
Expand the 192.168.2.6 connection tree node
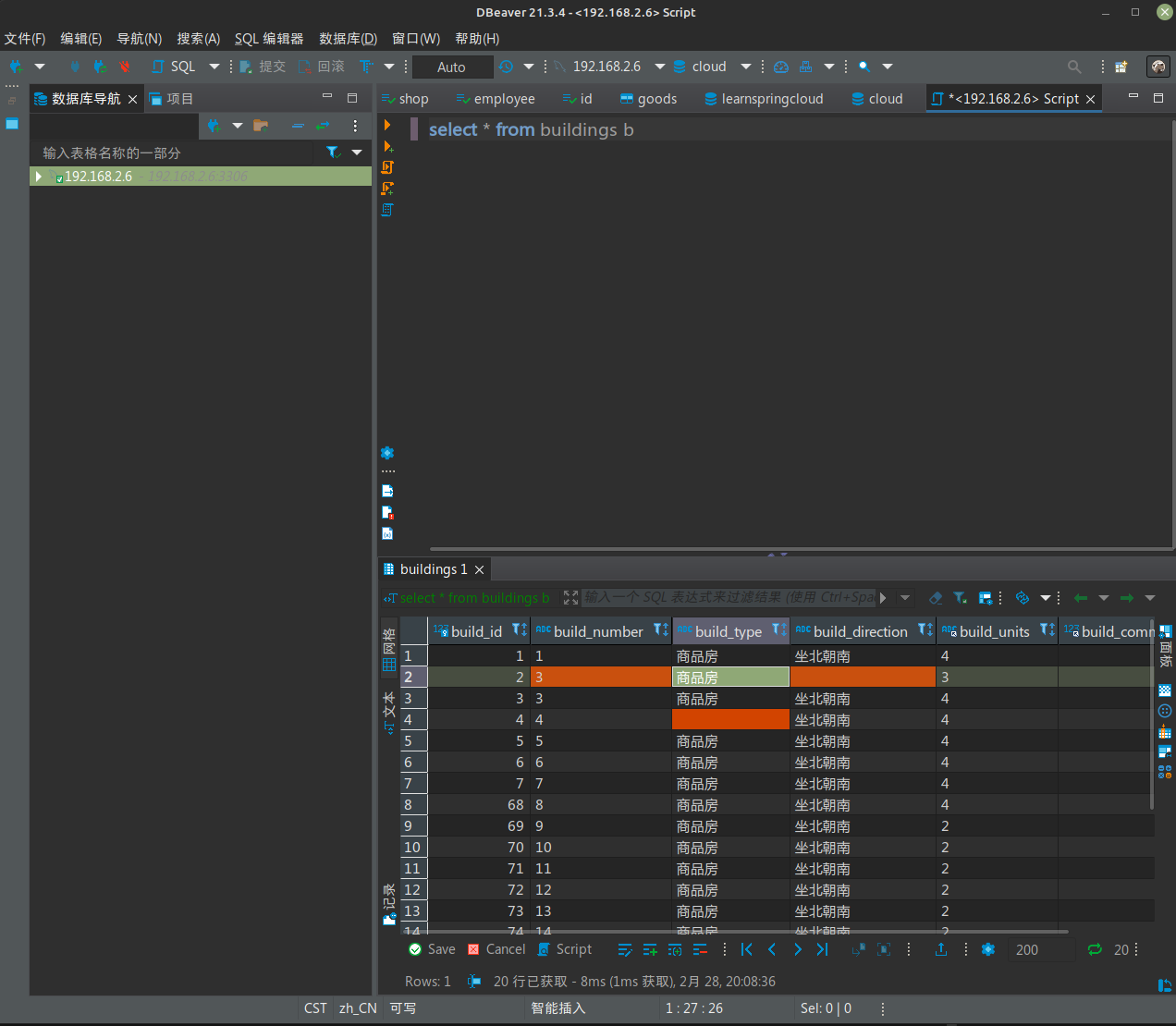(x=39, y=176)
